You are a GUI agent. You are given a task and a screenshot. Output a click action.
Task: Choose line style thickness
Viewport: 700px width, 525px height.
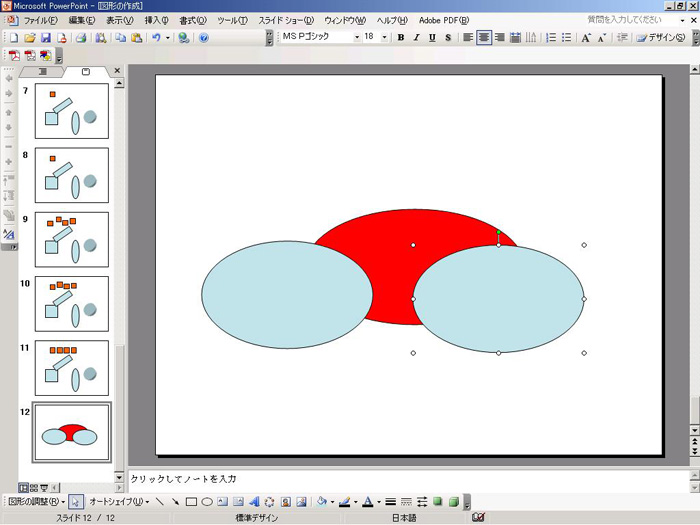coord(390,502)
